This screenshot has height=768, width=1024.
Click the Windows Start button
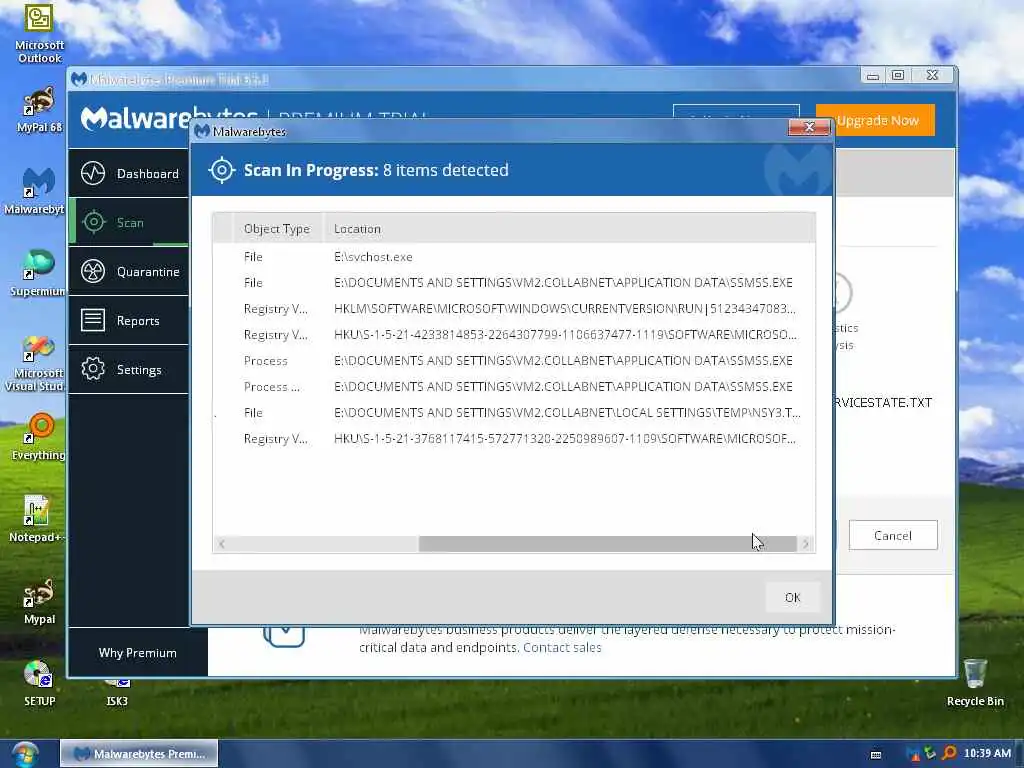(25, 754)
